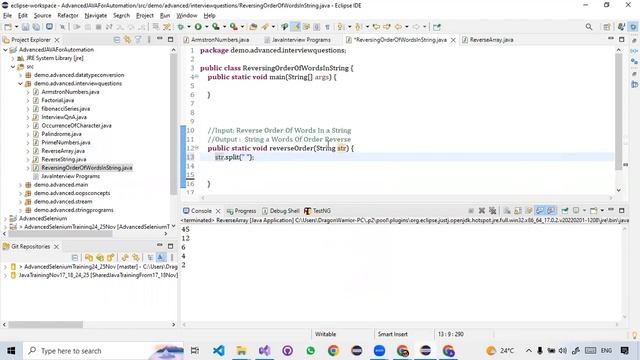Click the Windows search box
The image size is (640, 360).
point(104,351)
